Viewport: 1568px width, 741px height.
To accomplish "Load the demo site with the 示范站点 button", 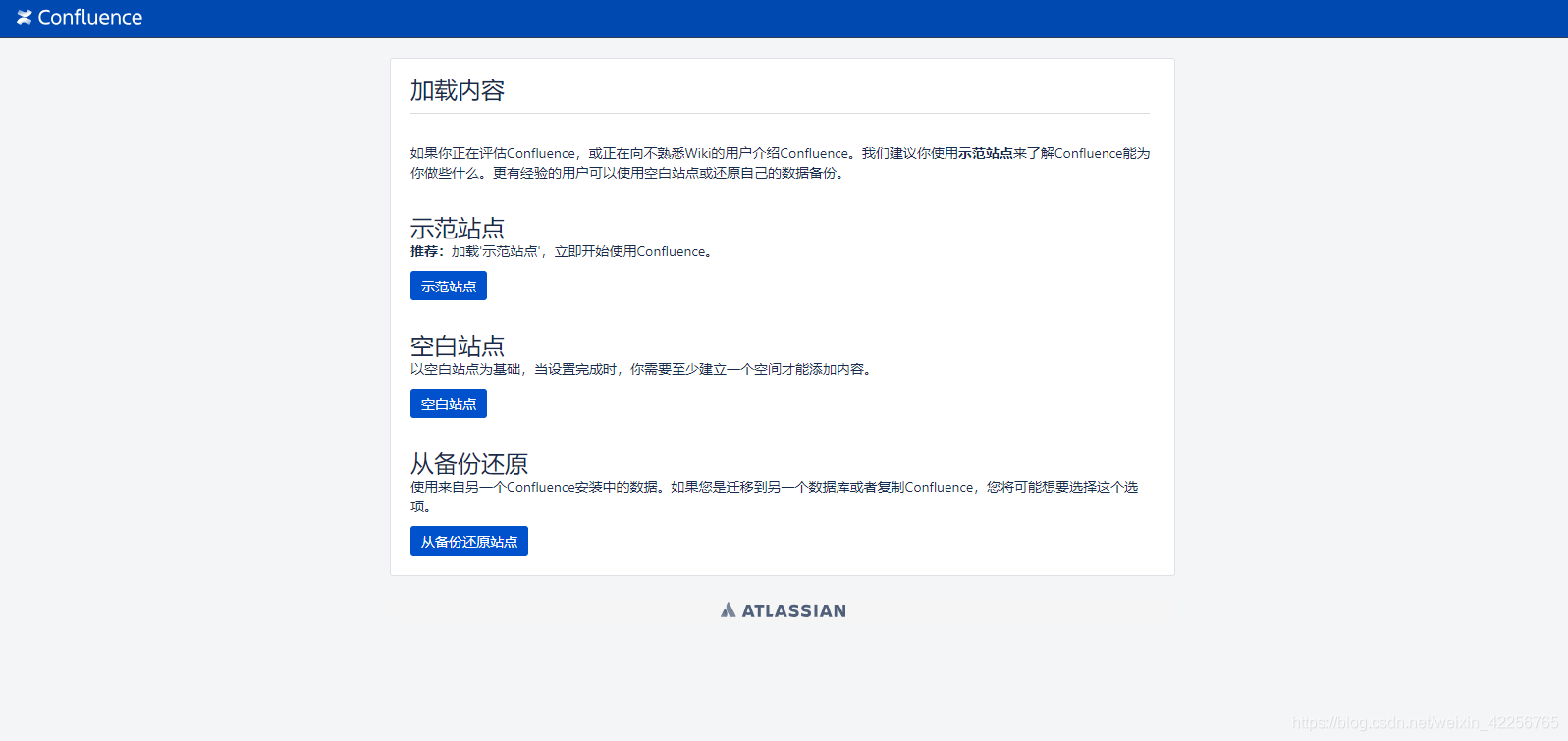I will coord(449,286).
